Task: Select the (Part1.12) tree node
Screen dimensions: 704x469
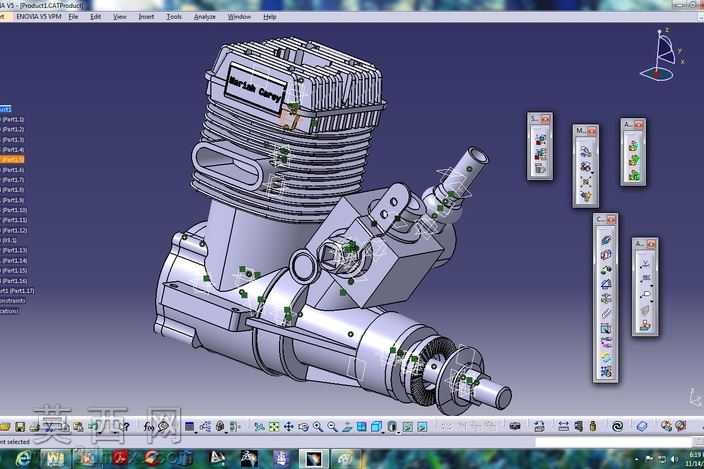Action: (14, 230)
